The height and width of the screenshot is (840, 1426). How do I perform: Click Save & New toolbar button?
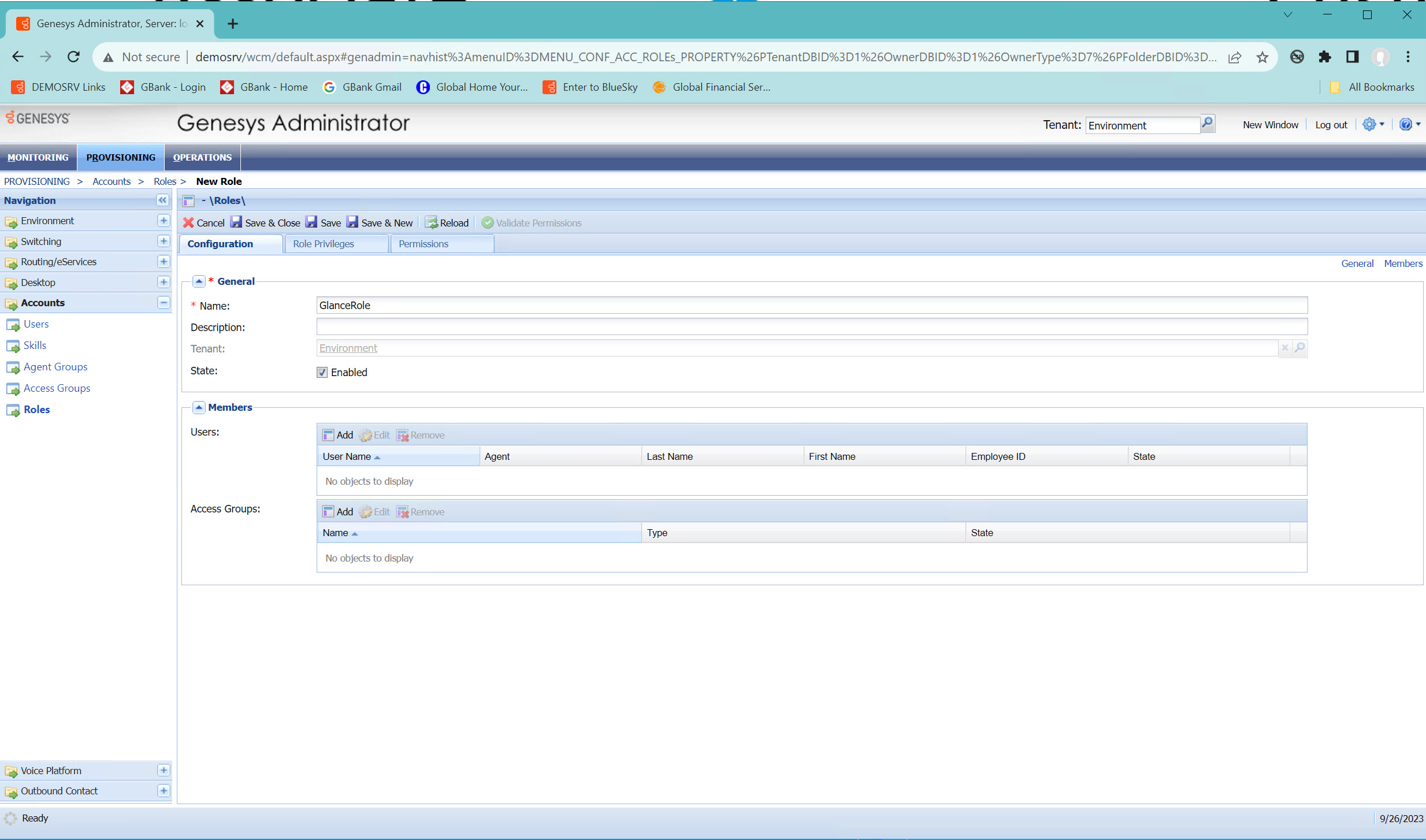380,223
